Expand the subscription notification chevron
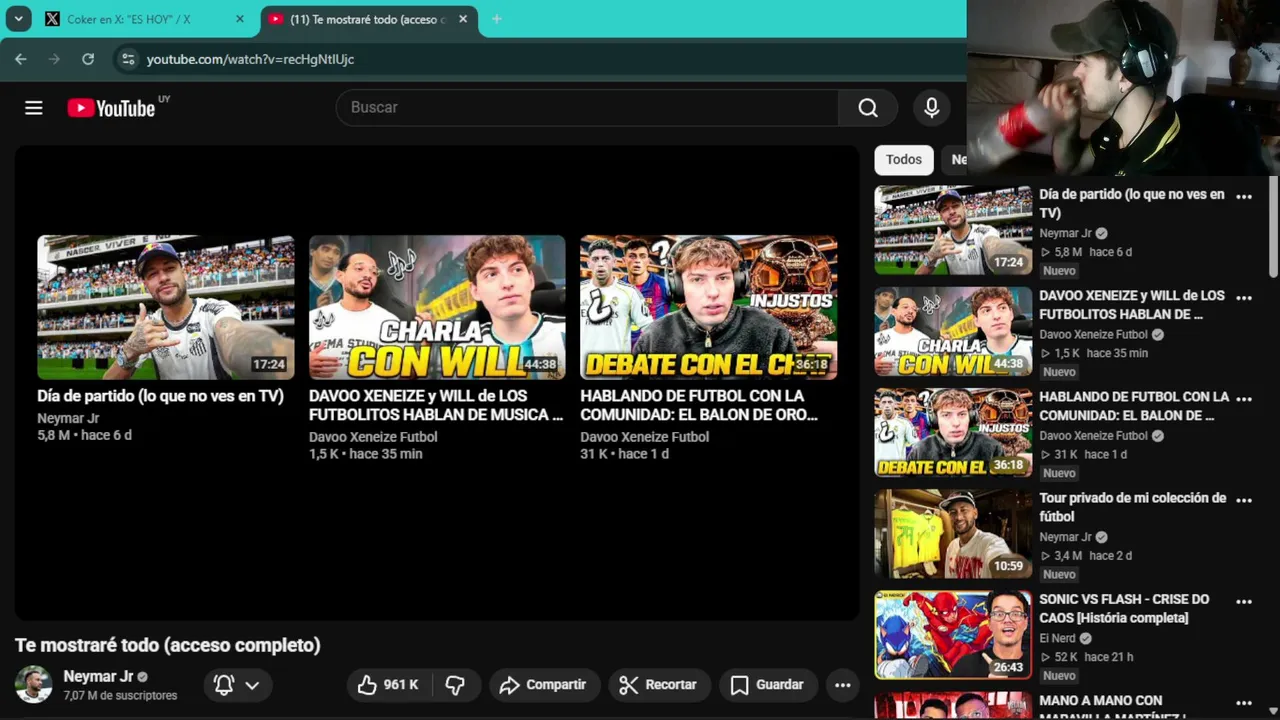This screenshot has height=720, width=1280. tap(252, 685)
